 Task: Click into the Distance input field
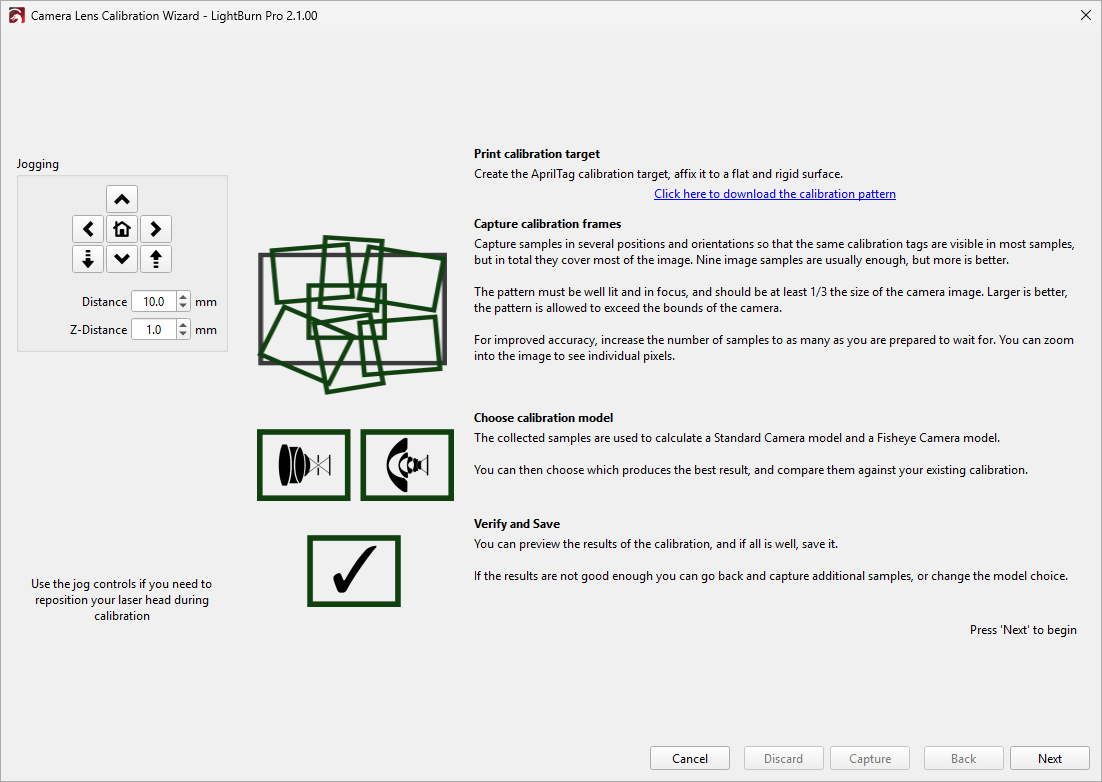(153, 301)
